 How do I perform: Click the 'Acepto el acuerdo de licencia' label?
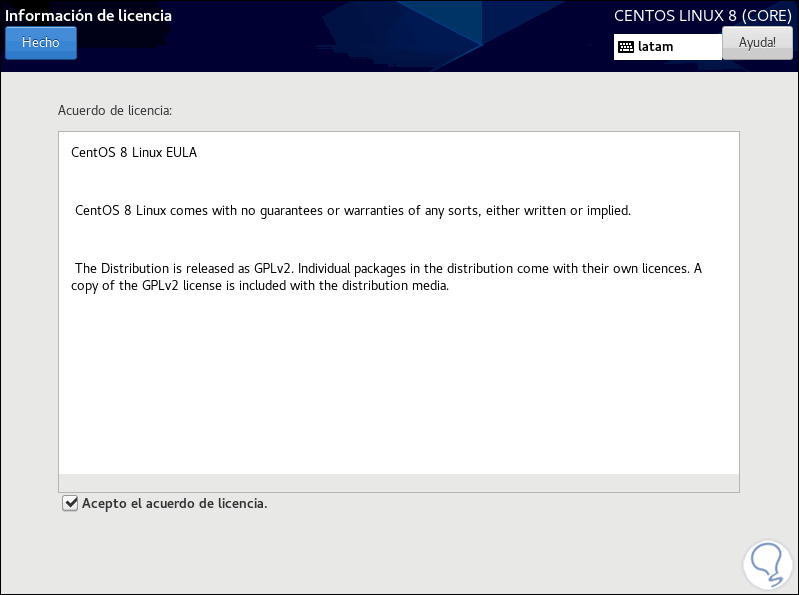click(x=175, y=503)
